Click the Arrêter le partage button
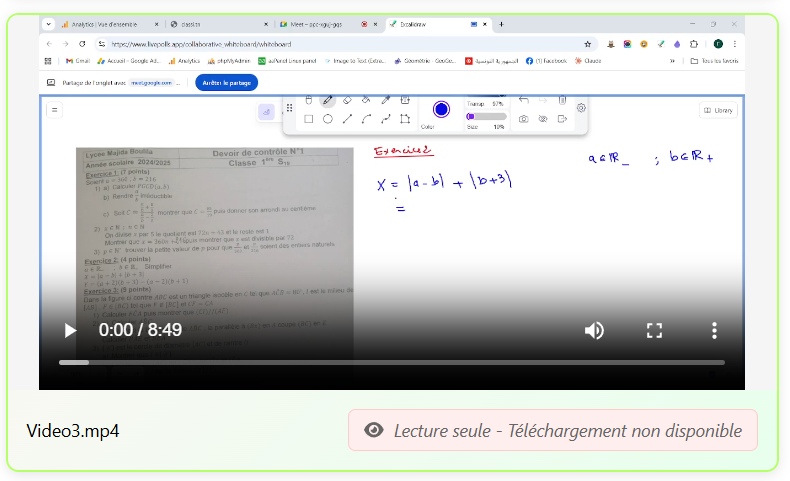This screenshot has width=790, height=481. (x=226, y=83)
